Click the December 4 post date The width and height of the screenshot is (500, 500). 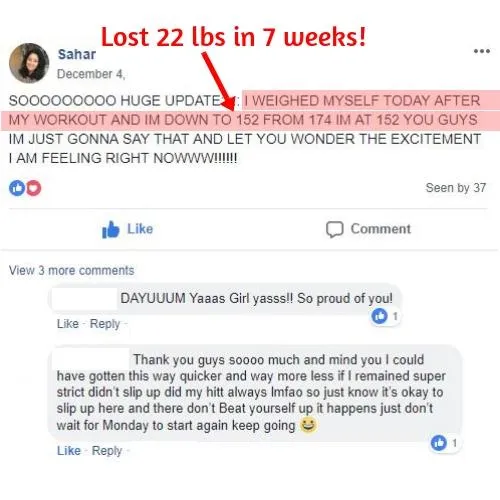pyautogui.click(x=91, y=74)
